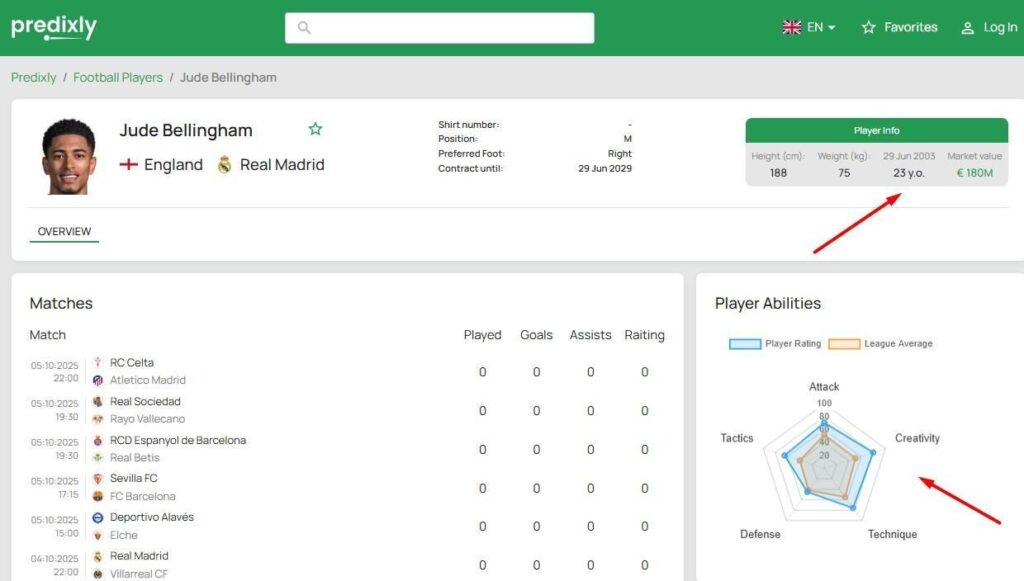This screenshot has width=1024, height=581.
Task: Go to Football Players breadcrumb link
Action: tap(118, 77)
